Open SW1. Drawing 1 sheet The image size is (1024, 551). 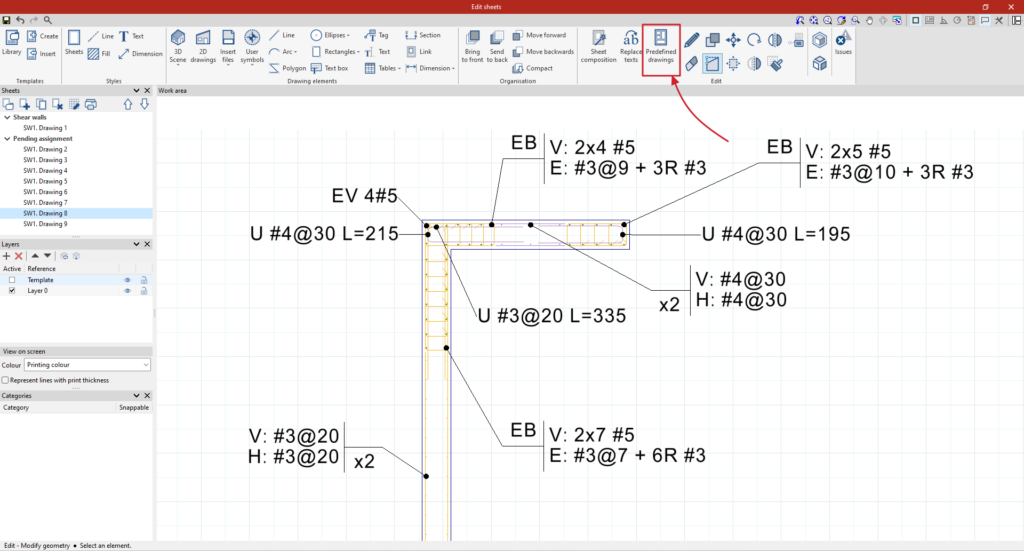pyautogui.click(x=45, y=128)
